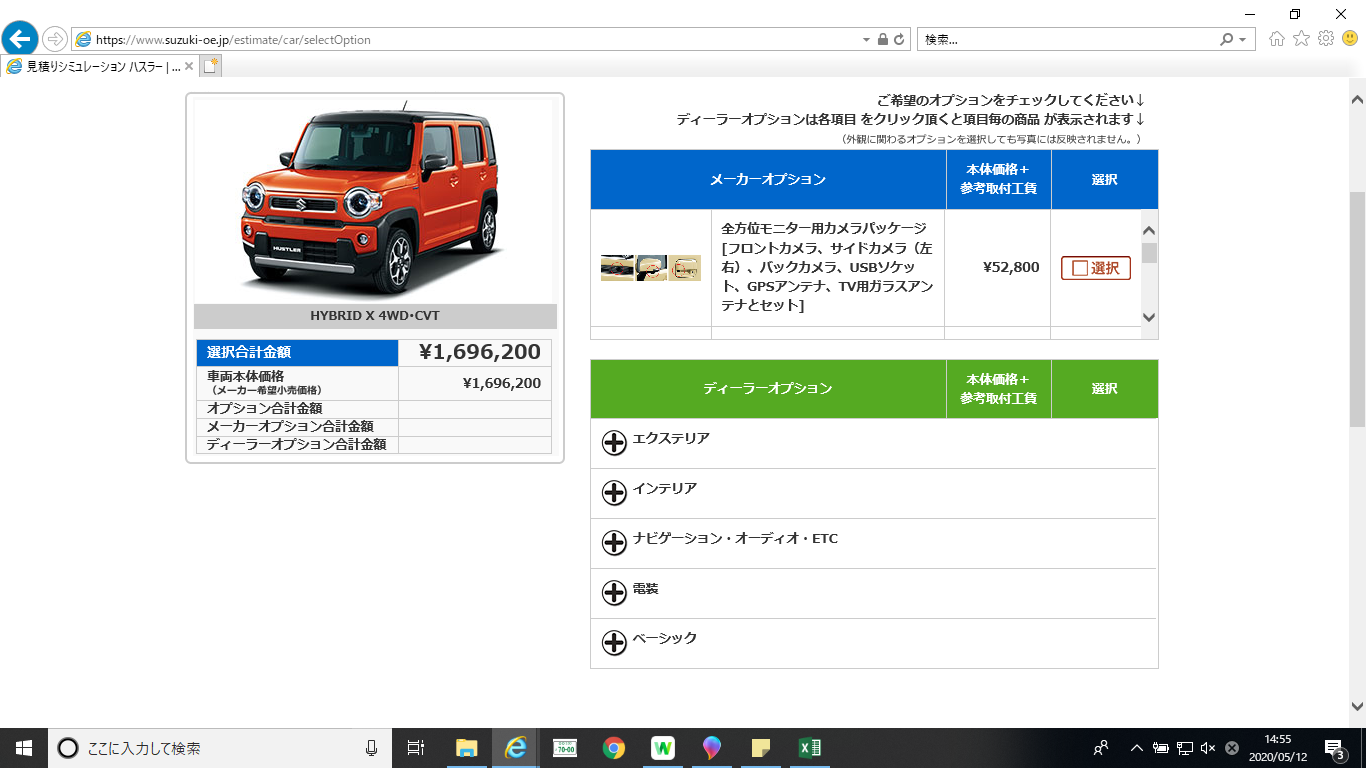Click the 車両本体価格 label
The width and height of the screenshot is (1366, 768).
pos(246,376)
